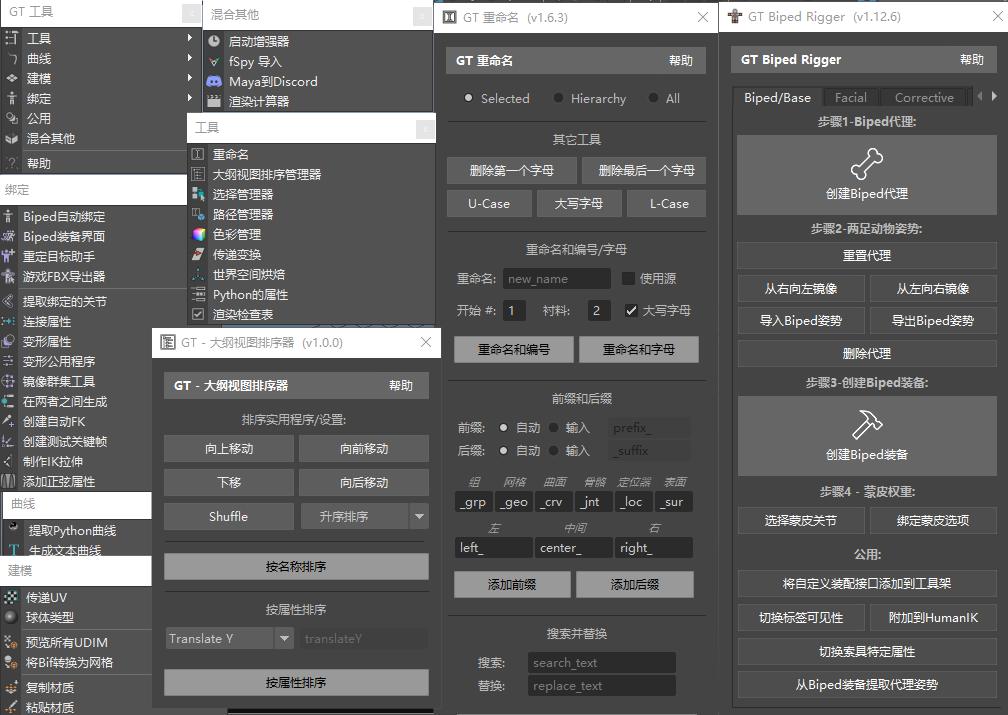
Task: Click the 删除第一个字母 button
Action: point(512,170)
